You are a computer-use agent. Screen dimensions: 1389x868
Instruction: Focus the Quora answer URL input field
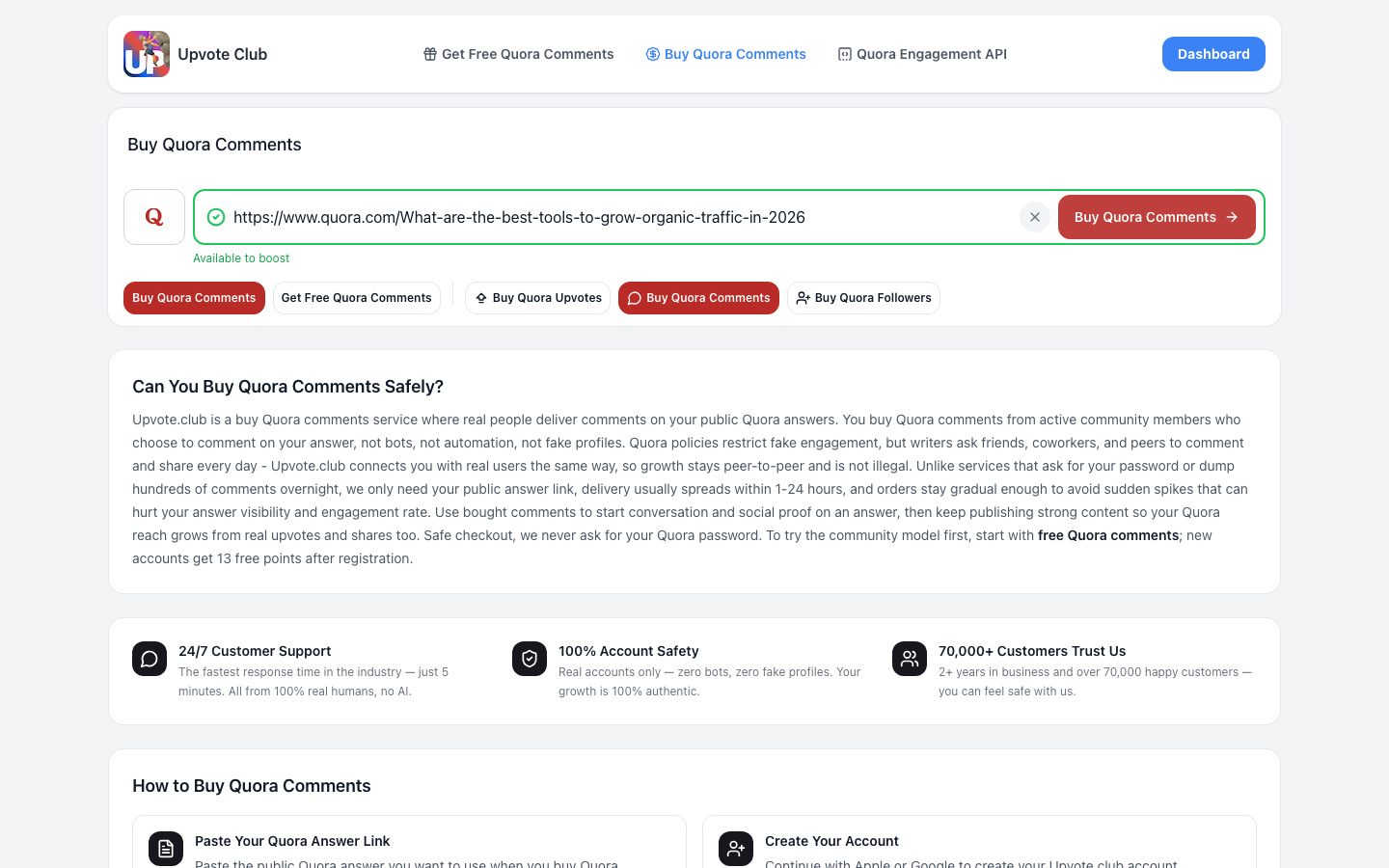click(621, 217)
